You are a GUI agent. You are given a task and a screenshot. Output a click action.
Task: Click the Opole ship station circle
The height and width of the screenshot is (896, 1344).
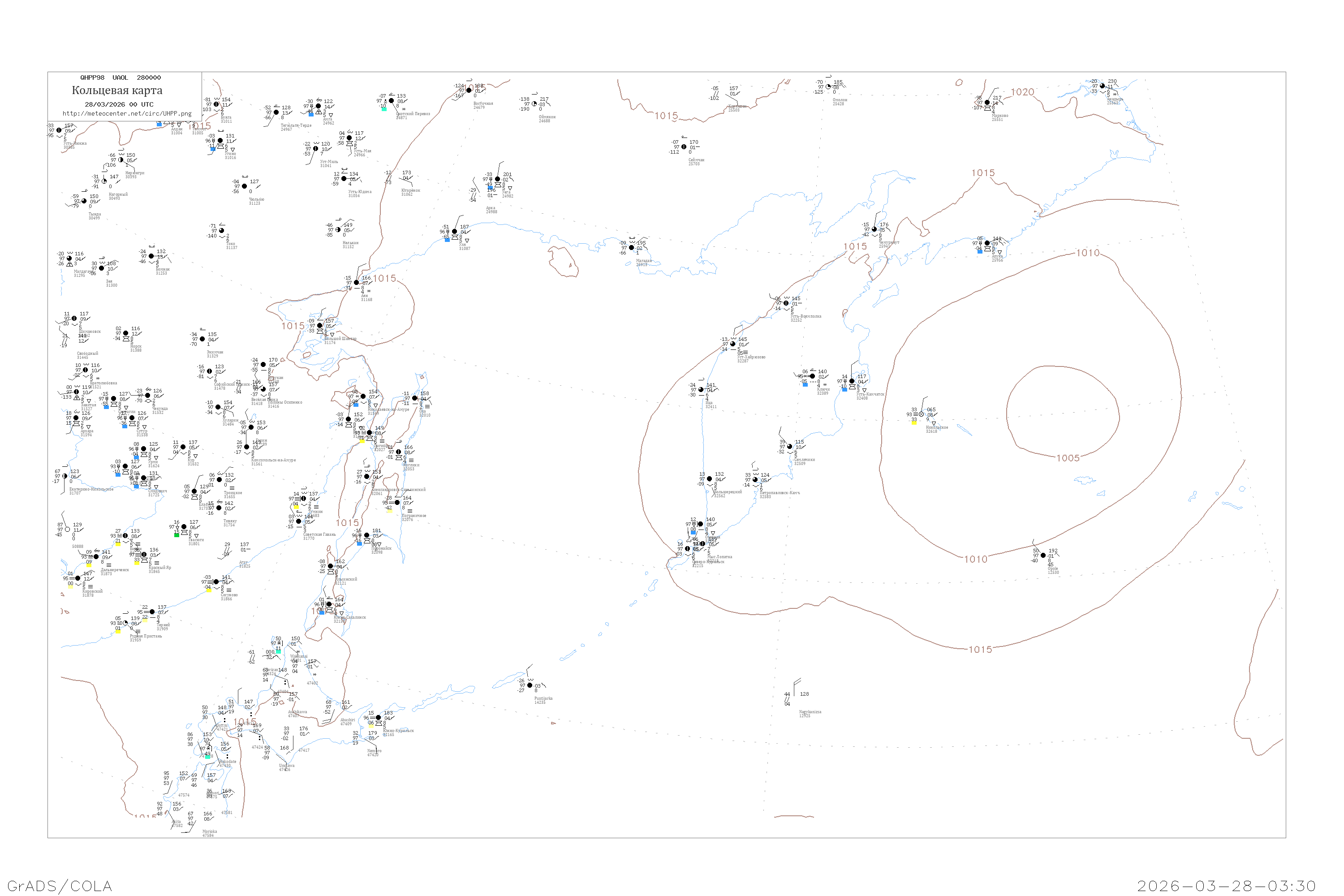[1043, 556]
